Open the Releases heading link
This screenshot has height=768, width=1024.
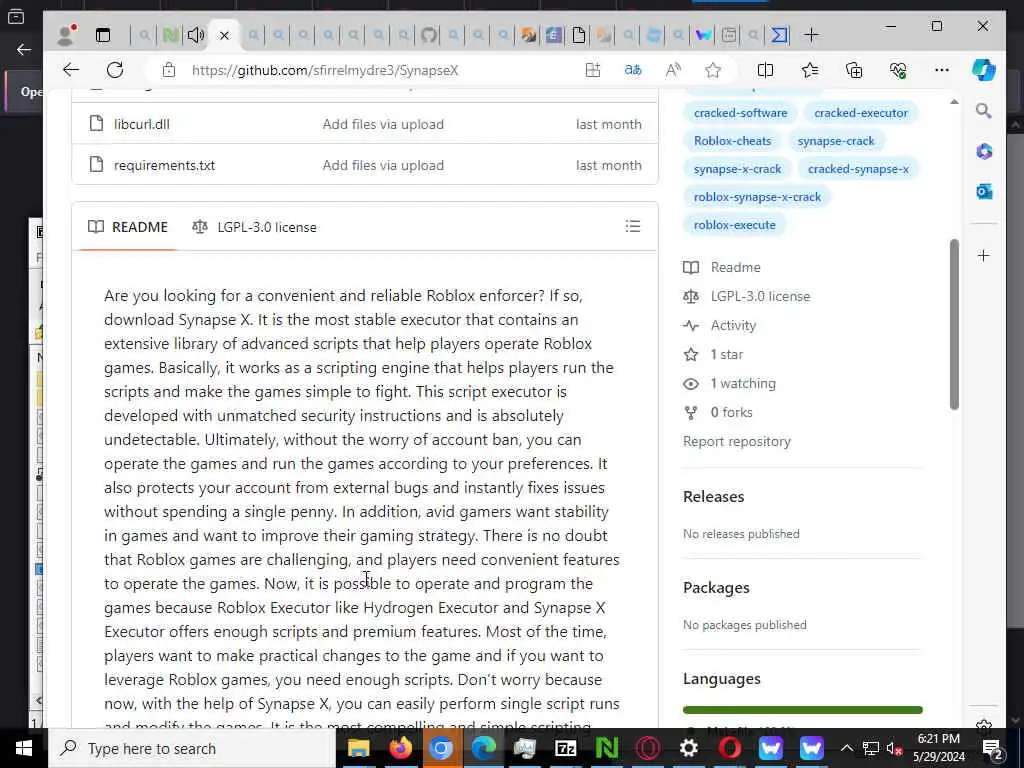(713, 497)
